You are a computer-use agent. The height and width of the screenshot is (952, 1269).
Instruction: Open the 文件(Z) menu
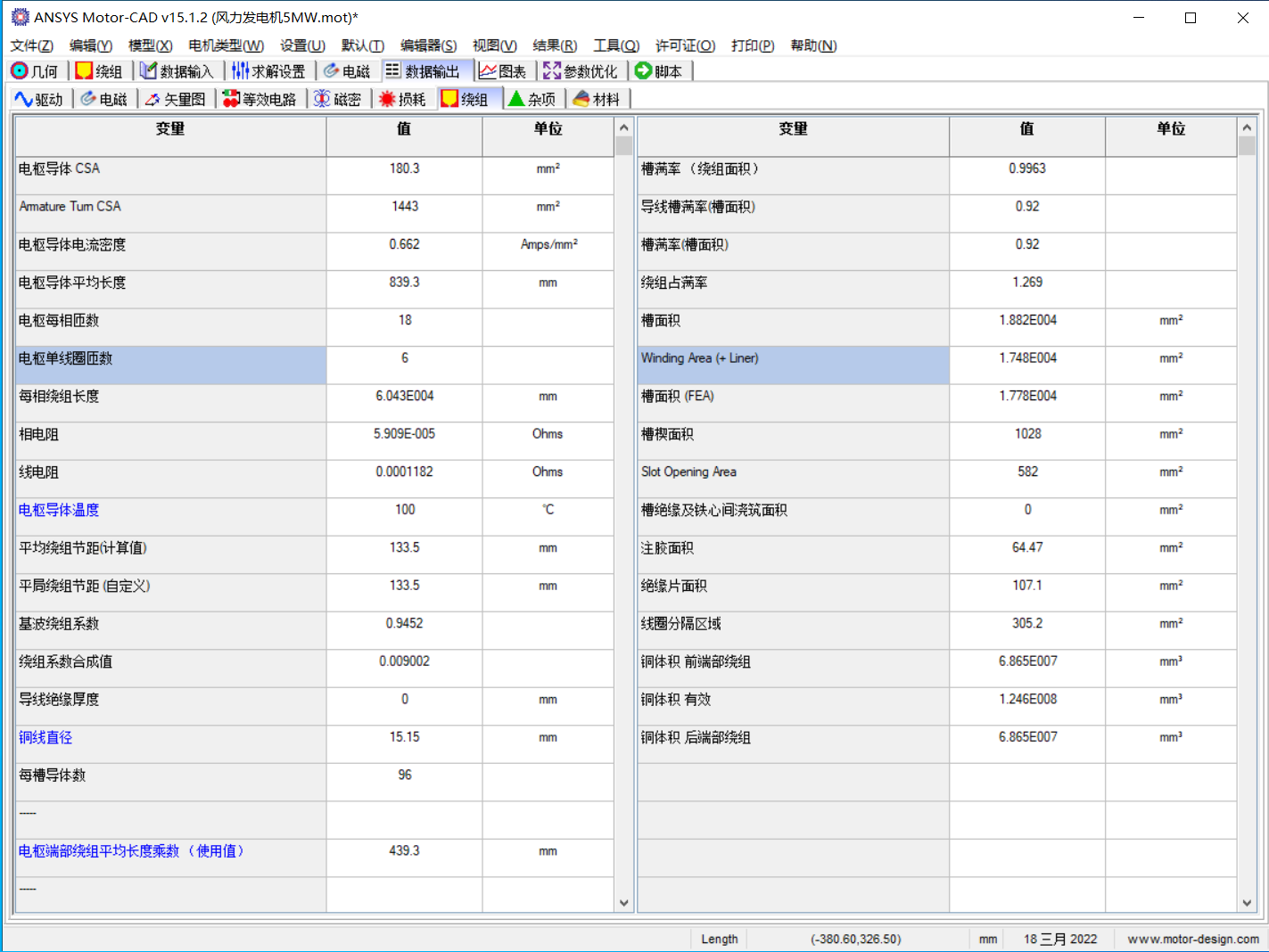[32, 45]
